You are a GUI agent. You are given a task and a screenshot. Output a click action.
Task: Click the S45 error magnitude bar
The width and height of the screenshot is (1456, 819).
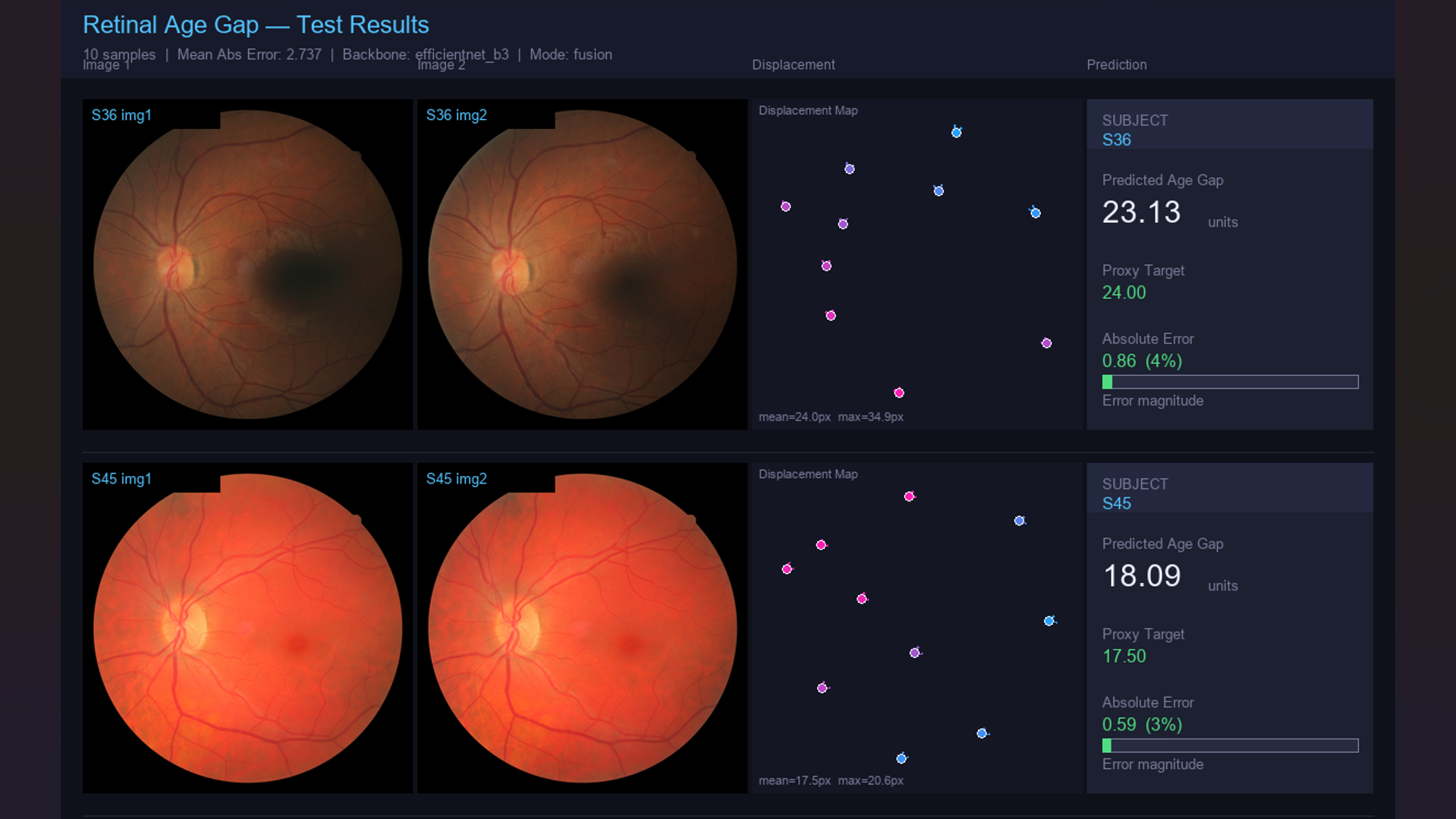tap(1230, 745)
